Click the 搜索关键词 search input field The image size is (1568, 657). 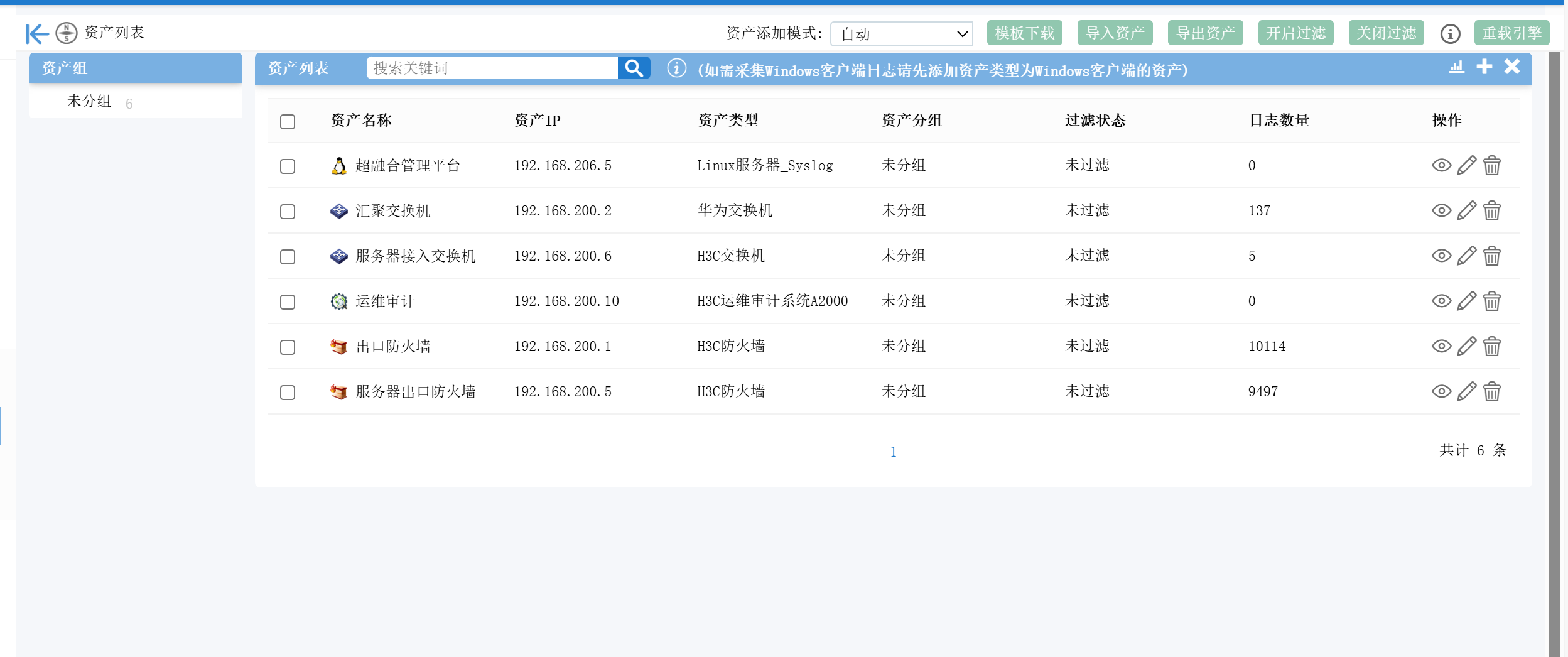(492, 68)
